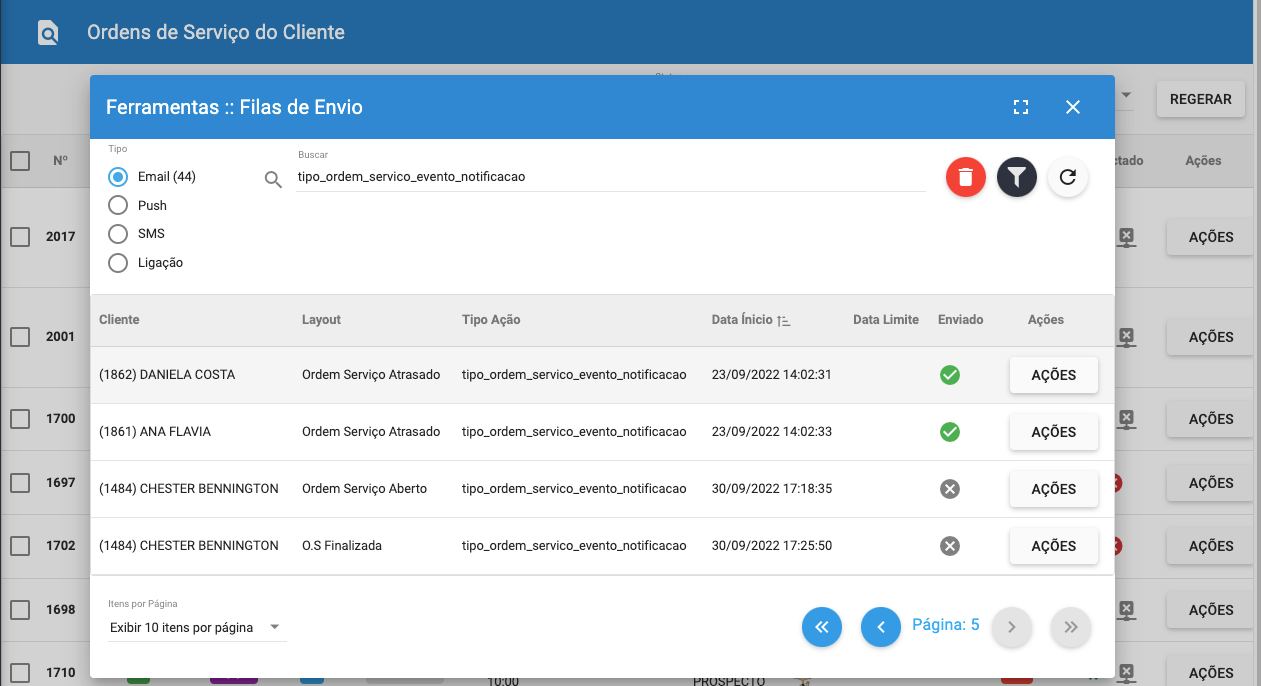Click sort icon beside Data Início
The image size is (1261, 686).
point(784,321)
